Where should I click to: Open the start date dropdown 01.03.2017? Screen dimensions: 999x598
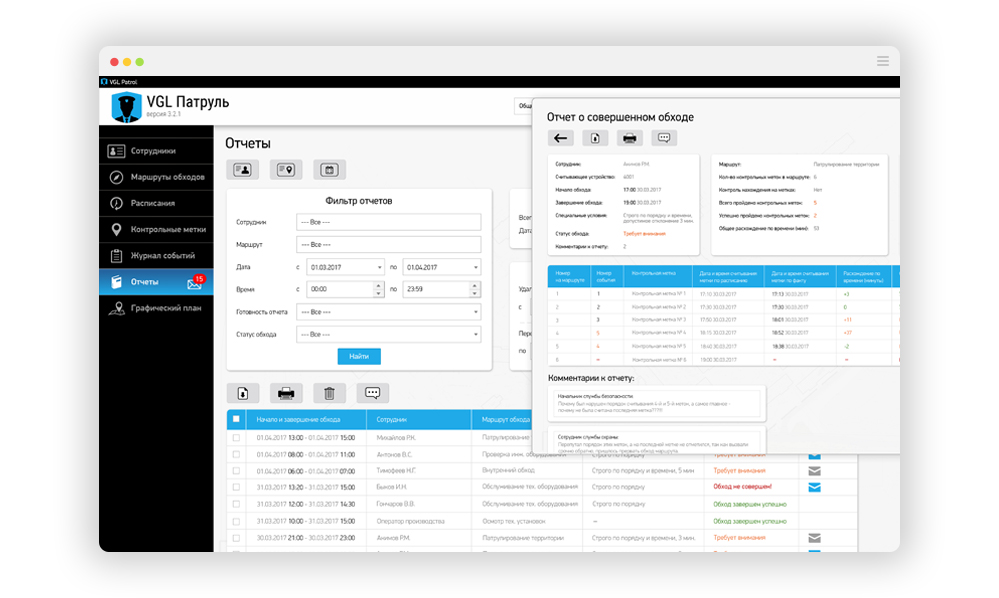point(345,267)
